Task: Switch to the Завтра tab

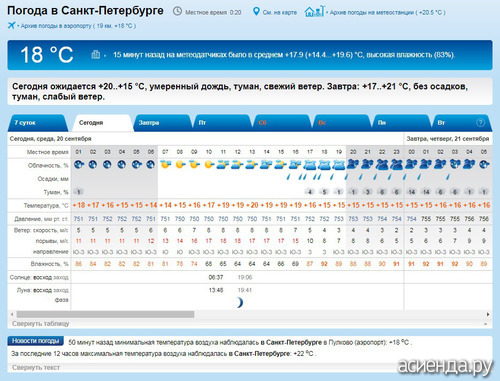Action: pos(162,123)
